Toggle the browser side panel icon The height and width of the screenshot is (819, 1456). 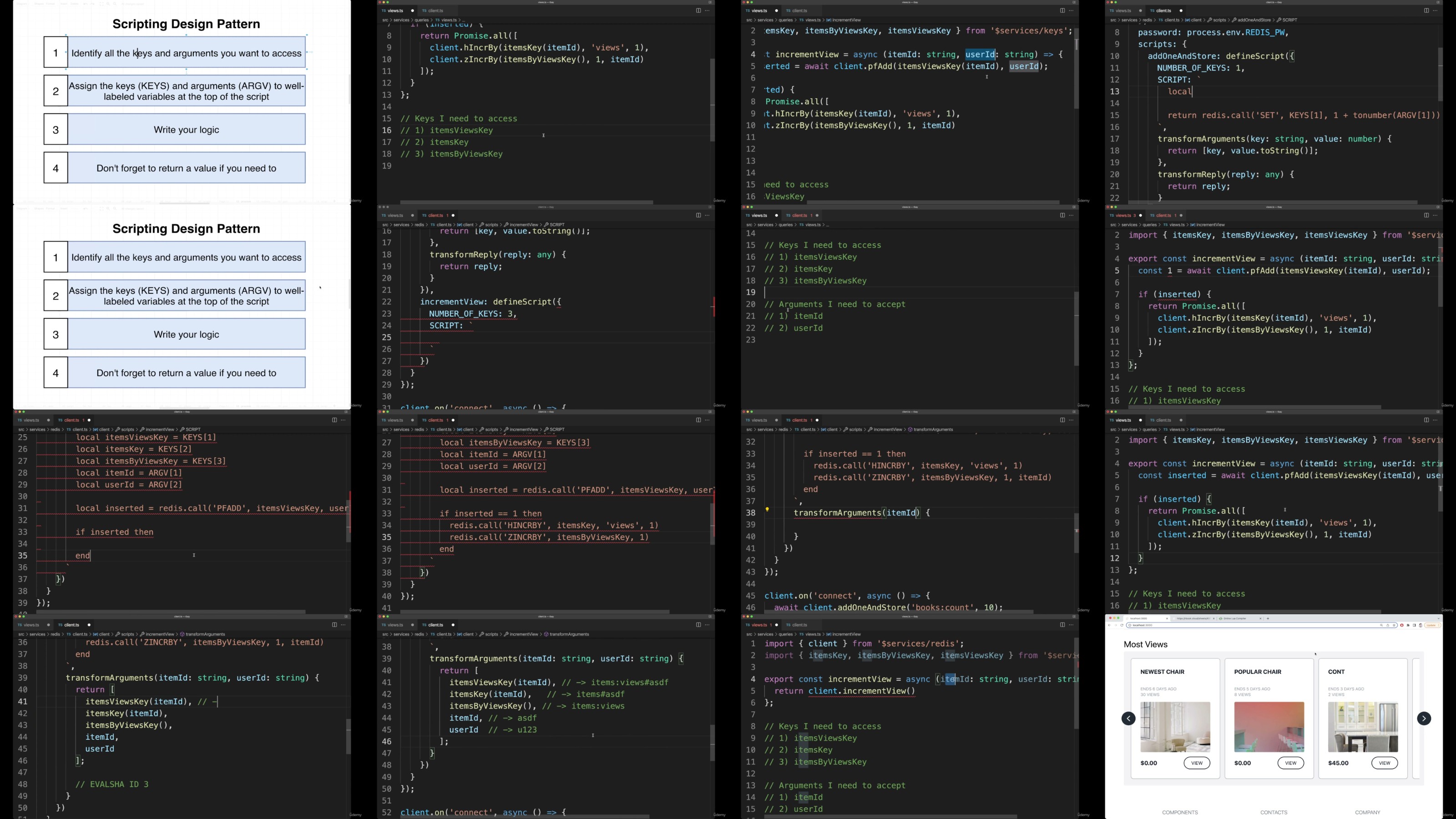coord(1414,625)
